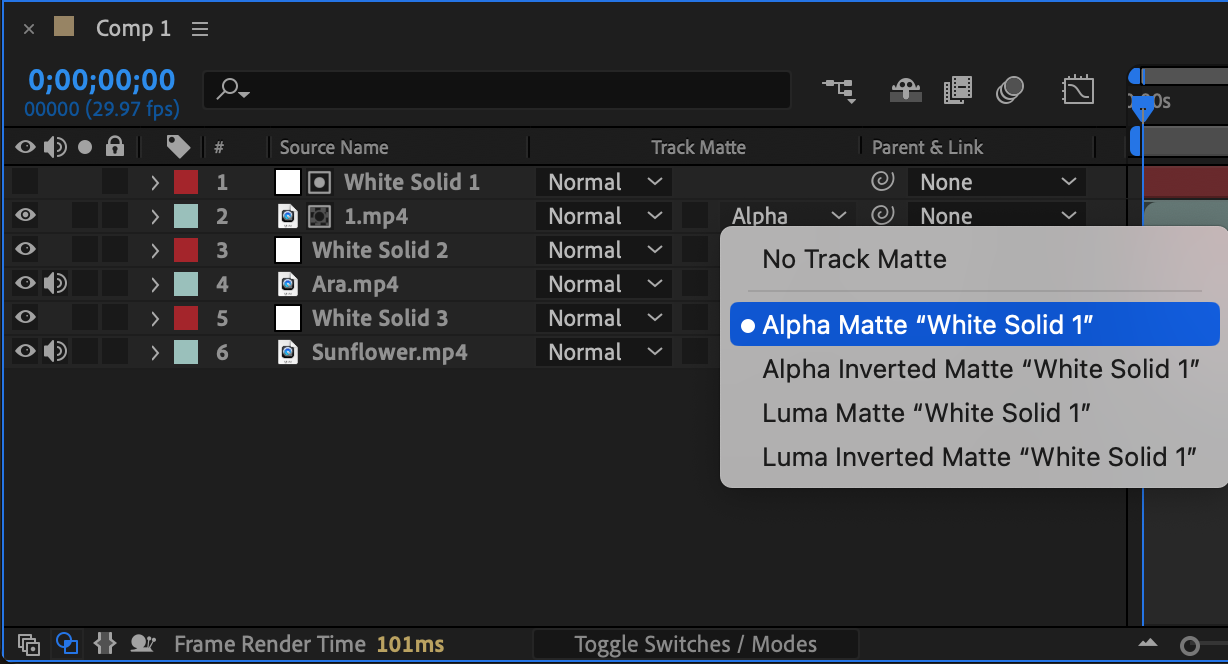
Task: Mute audio of Ara.mp4 layer
Action: coord(55,284)
